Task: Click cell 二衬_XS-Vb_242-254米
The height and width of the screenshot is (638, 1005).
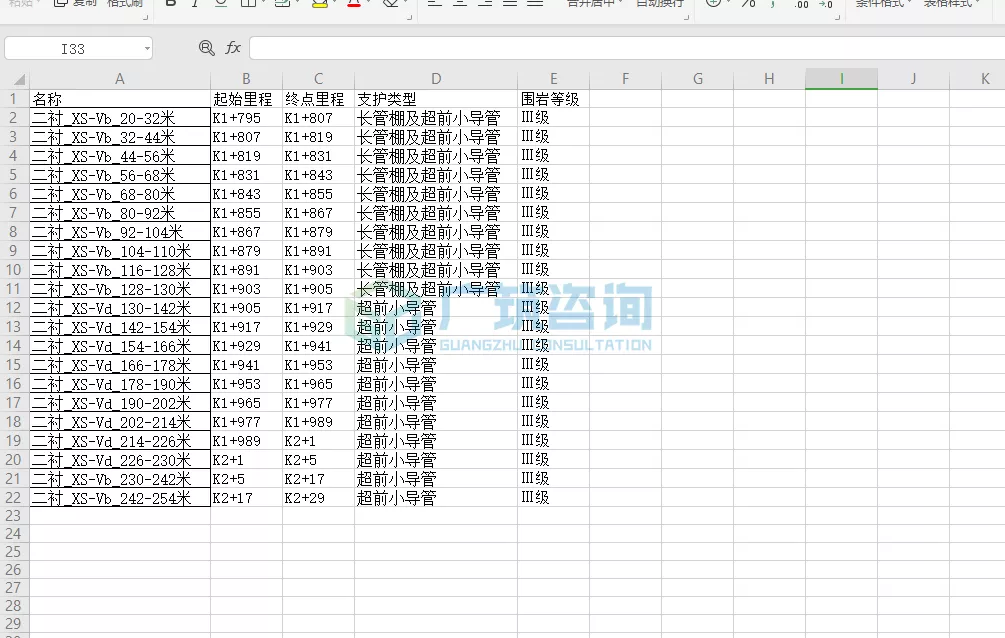Action: (120, 498)
